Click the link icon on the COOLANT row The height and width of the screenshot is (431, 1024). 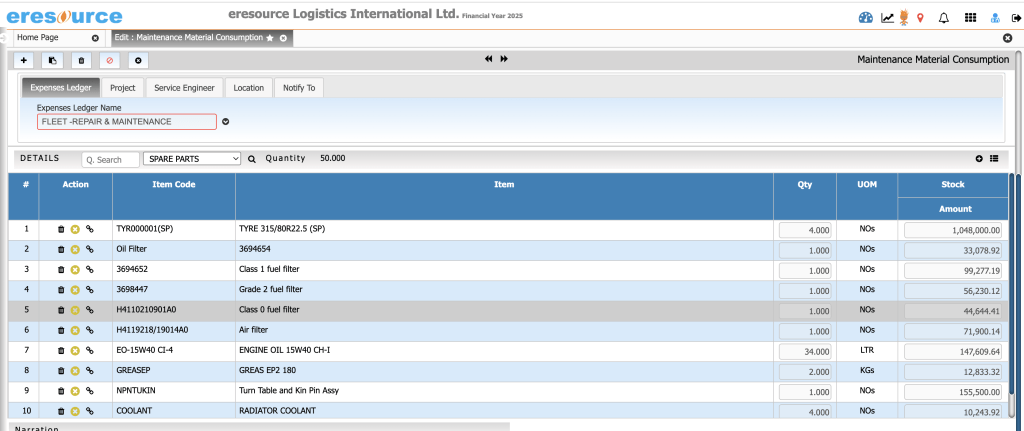(89, 411)
